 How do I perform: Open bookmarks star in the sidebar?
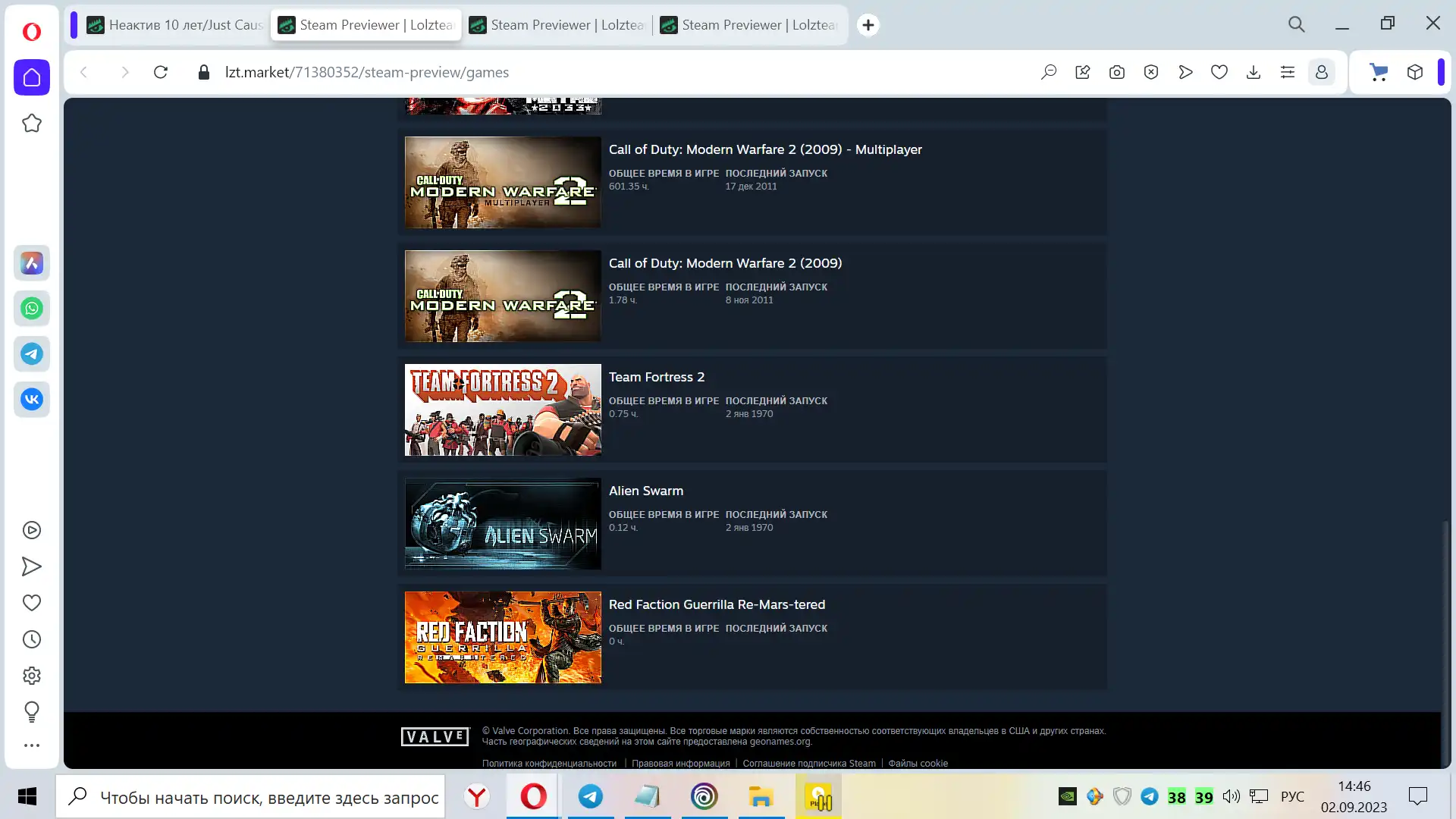coord(32,123)
